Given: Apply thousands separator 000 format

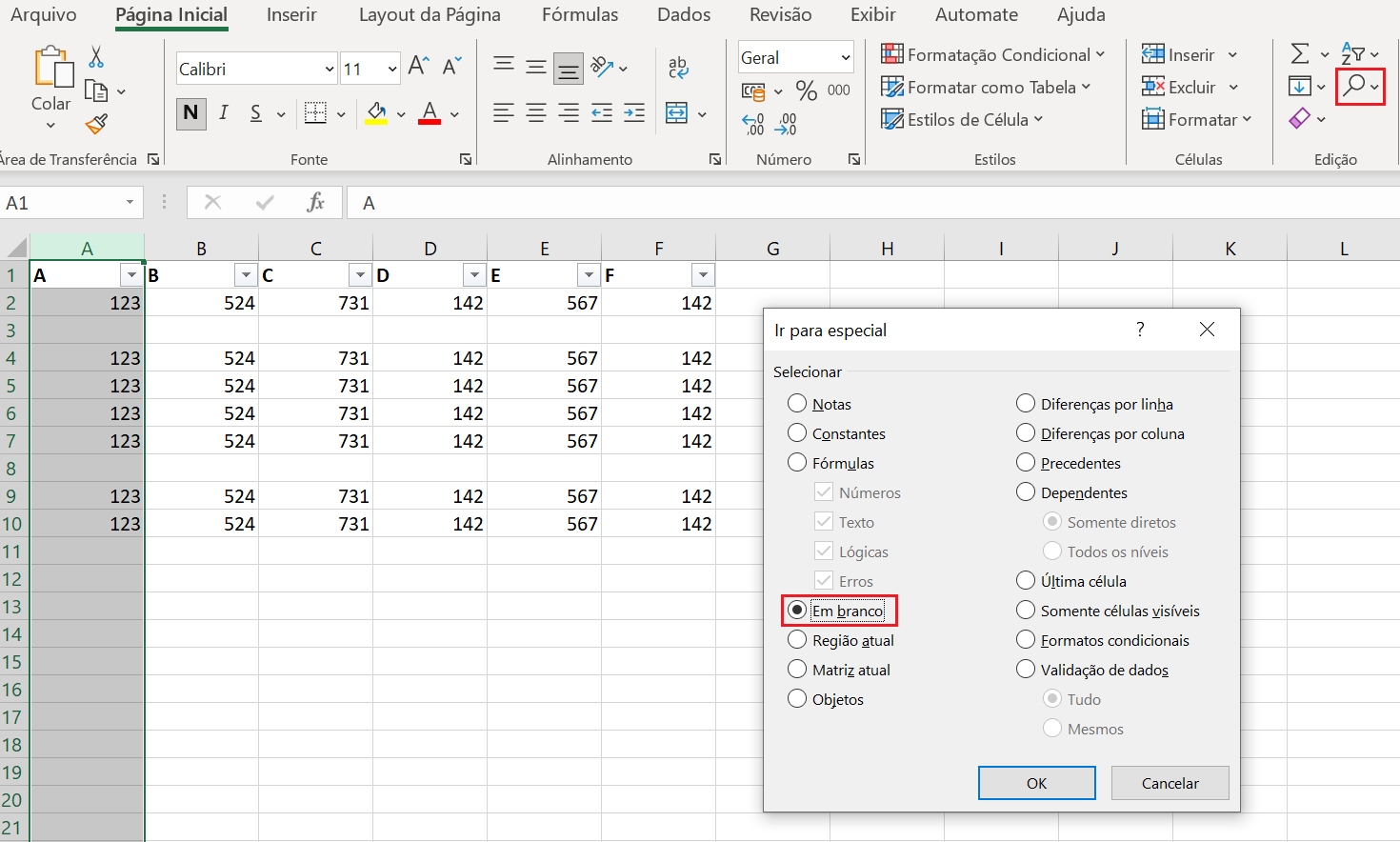Looking at the screenshot, I should pyautogui.click(x=839, y=90).
